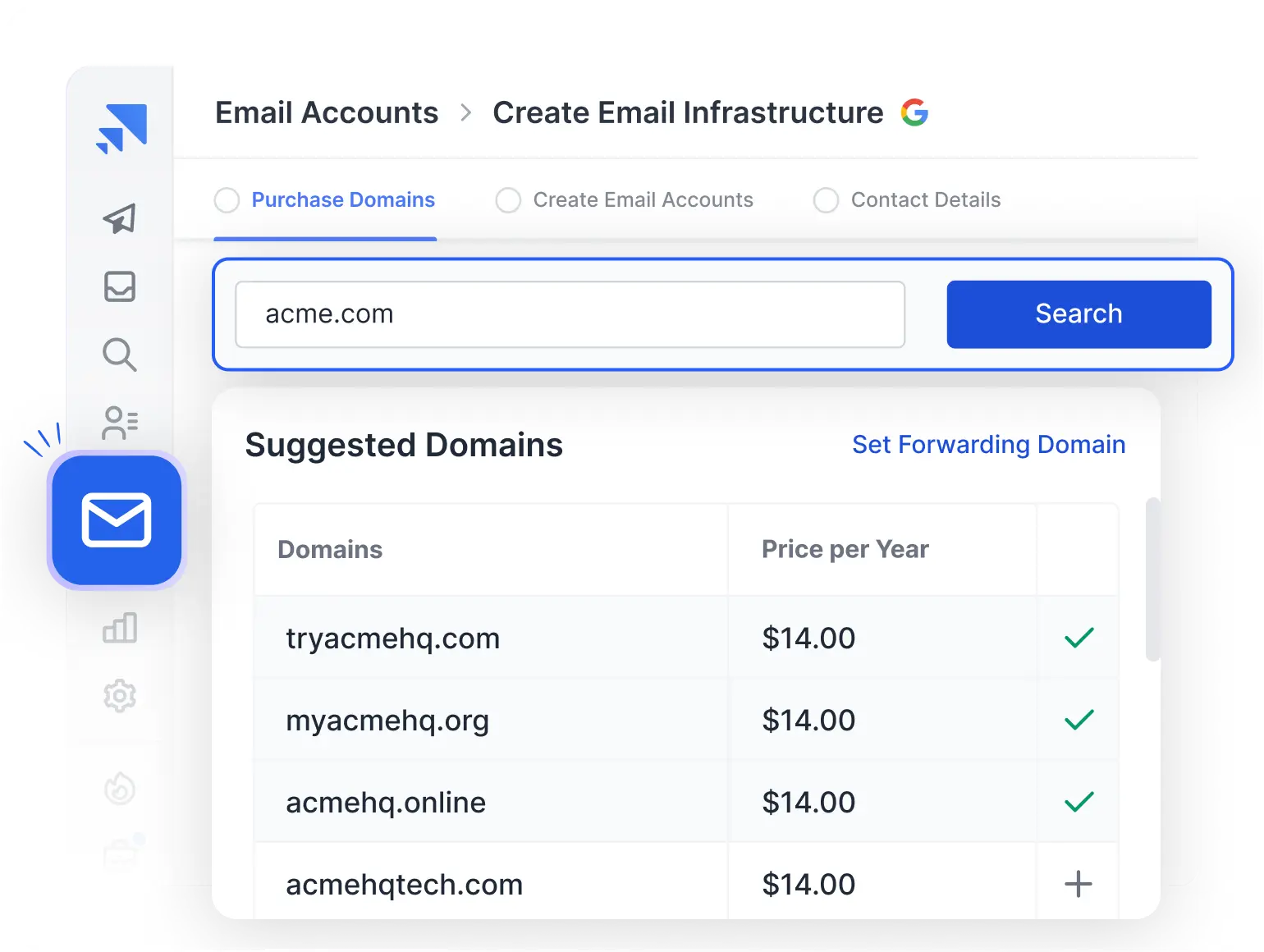1264x952 pixels.
Task: Select the highlighted blue email envelope icon
Action: 117,520
